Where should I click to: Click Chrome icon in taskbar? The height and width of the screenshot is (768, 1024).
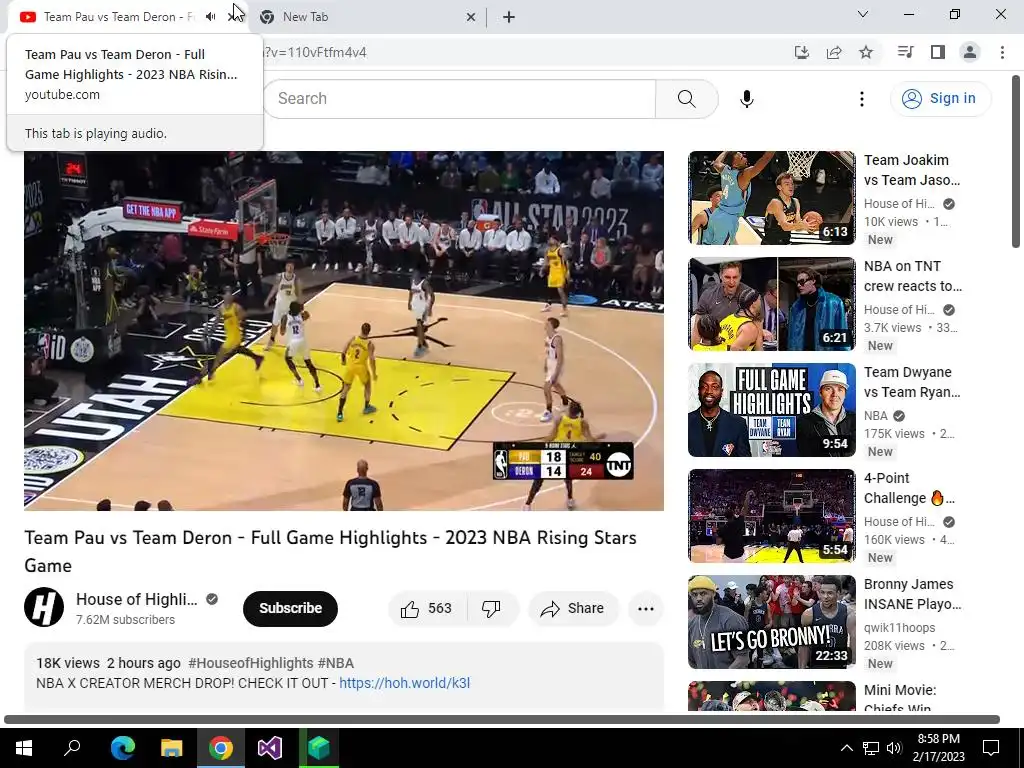pos(221,748)
